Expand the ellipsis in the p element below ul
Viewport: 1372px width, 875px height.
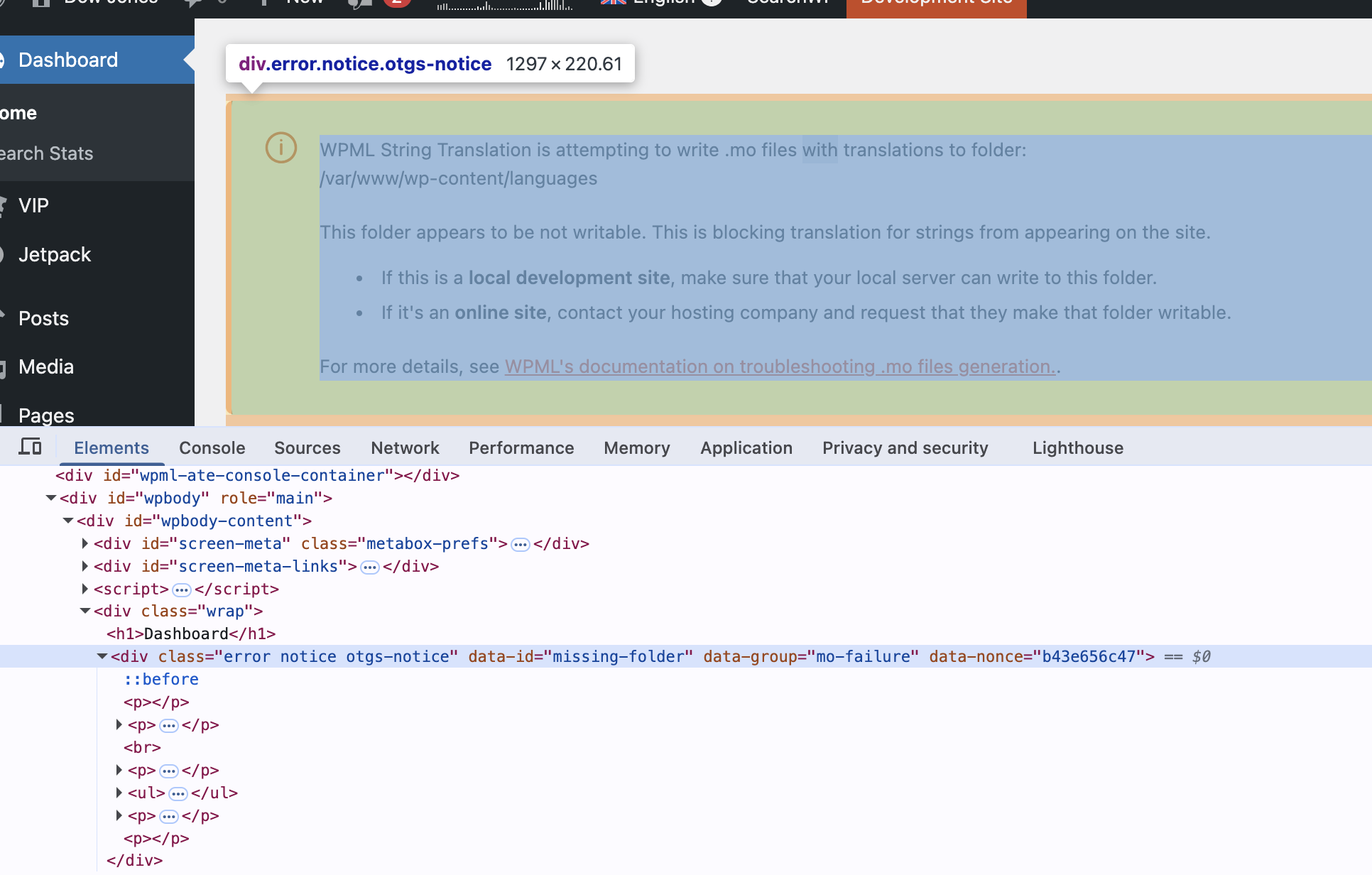tap(169, 817)
